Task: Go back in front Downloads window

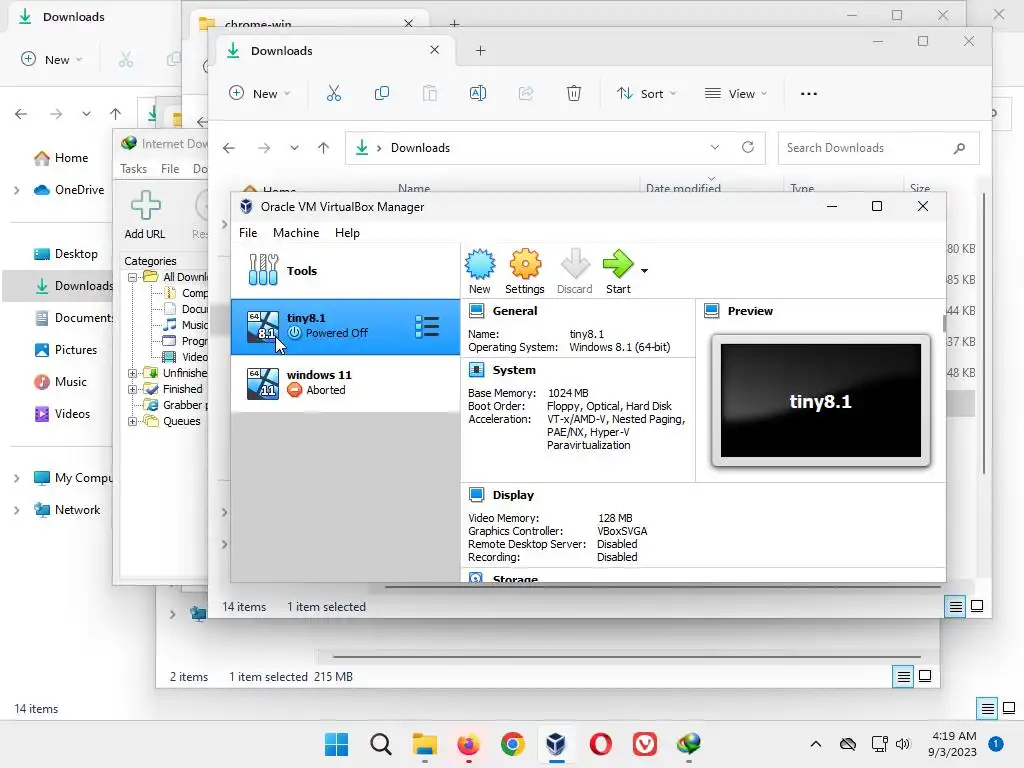Action: (229, 148)
